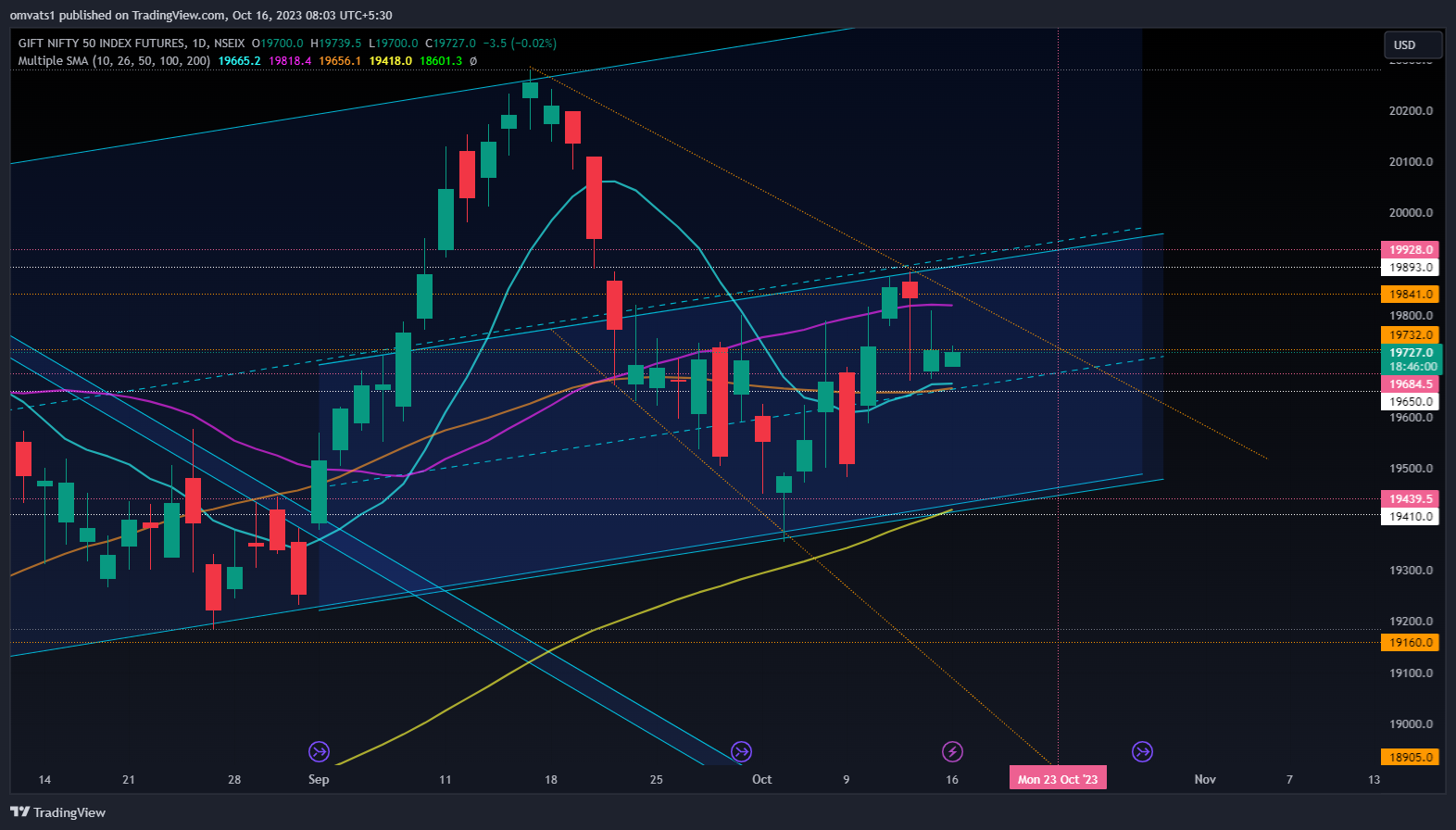Click the SMA 26 value 19818.4

click(290, 61)
